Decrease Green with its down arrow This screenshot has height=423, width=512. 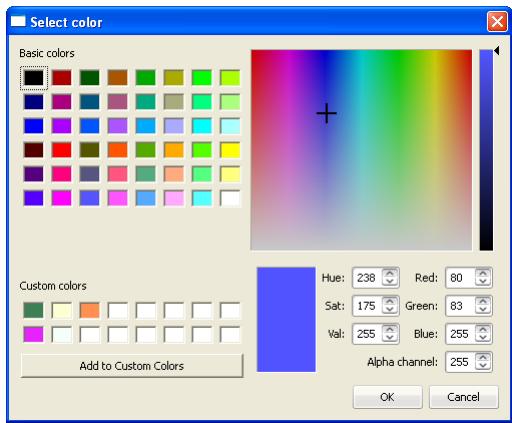tap(483, 310)
